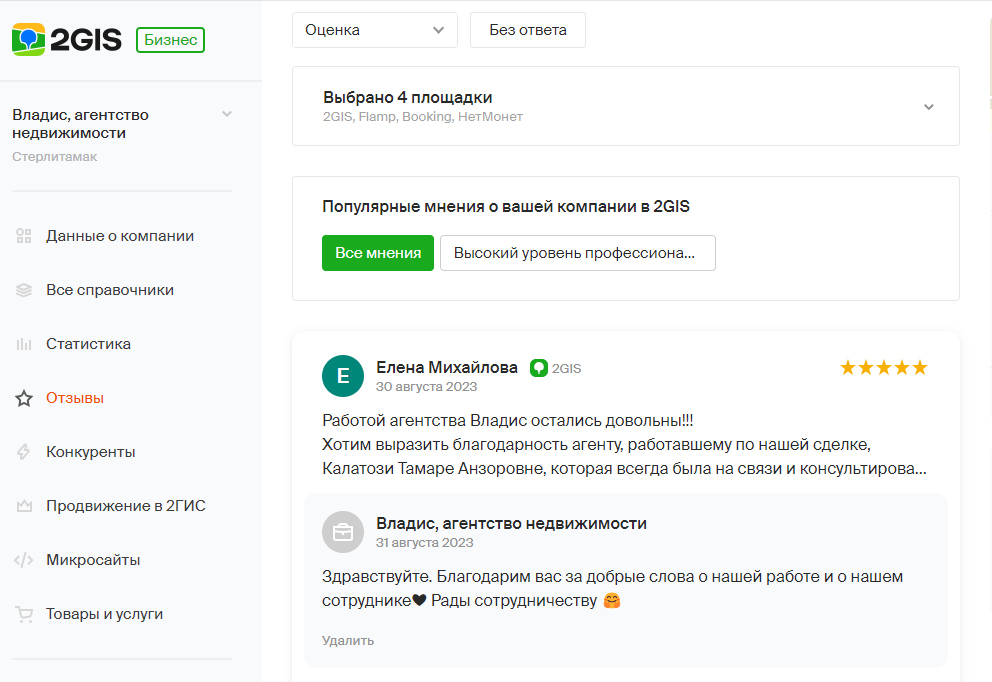Go to Товары и услуги section
992x682 pixels.
click(104, 614)
